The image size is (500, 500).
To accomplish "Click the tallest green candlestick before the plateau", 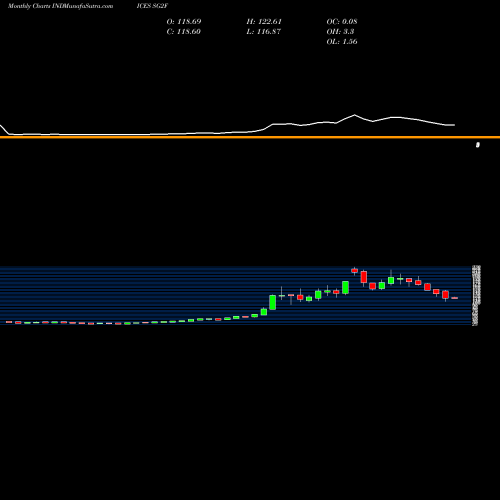I will [273, 302].
